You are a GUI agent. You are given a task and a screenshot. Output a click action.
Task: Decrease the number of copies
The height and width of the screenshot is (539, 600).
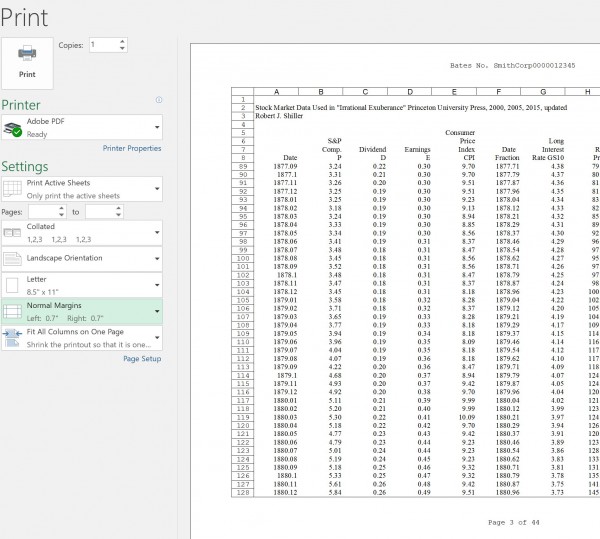tap(123, 49)
